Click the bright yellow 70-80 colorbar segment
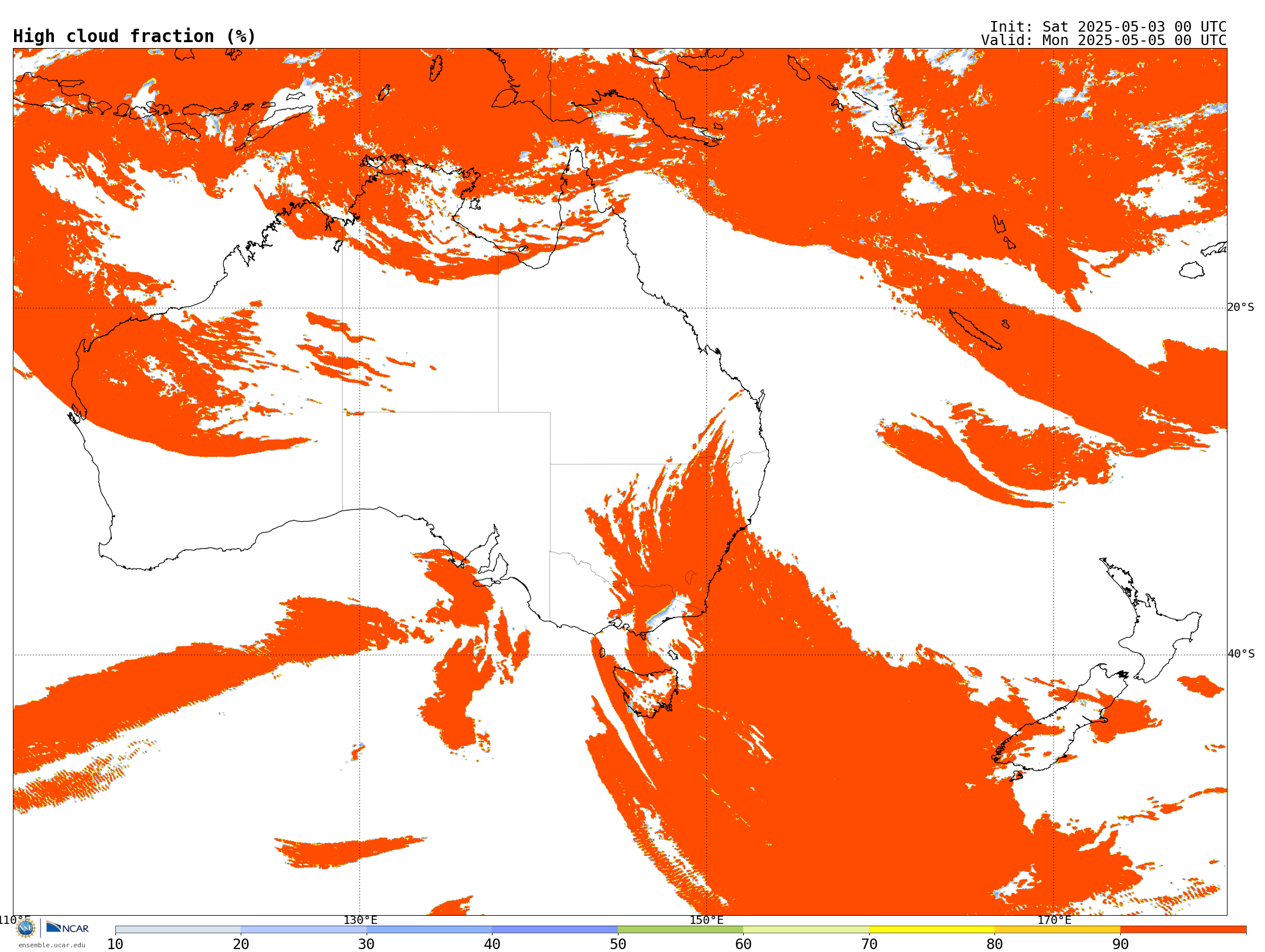This screenshot has width=1265, height=952. [x=932, y=930]
